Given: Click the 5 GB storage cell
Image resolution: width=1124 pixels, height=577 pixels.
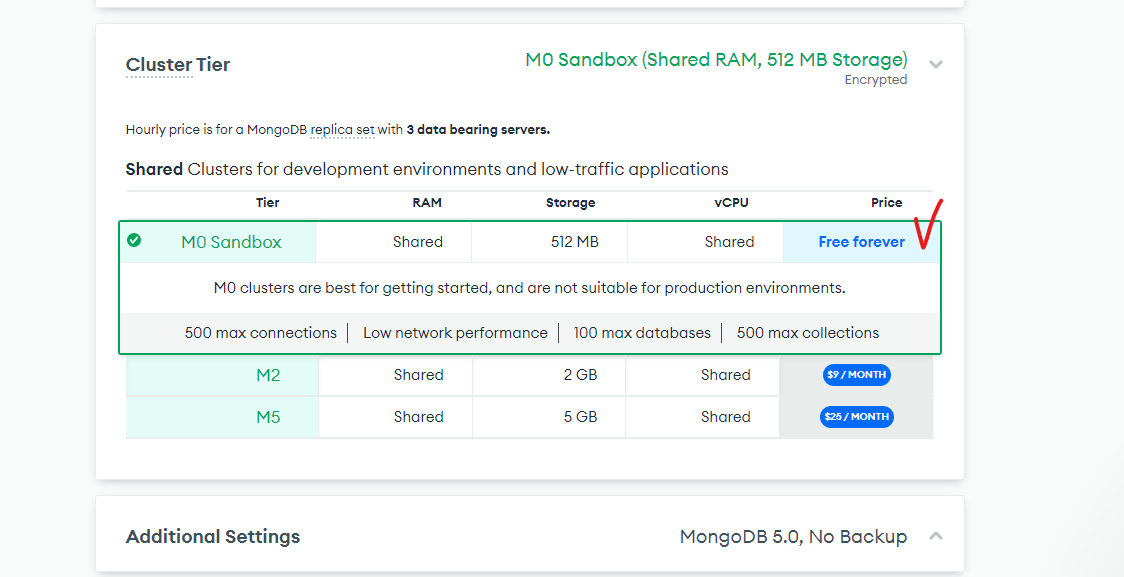Looking at the screenshot, I should tap(549, 417).
